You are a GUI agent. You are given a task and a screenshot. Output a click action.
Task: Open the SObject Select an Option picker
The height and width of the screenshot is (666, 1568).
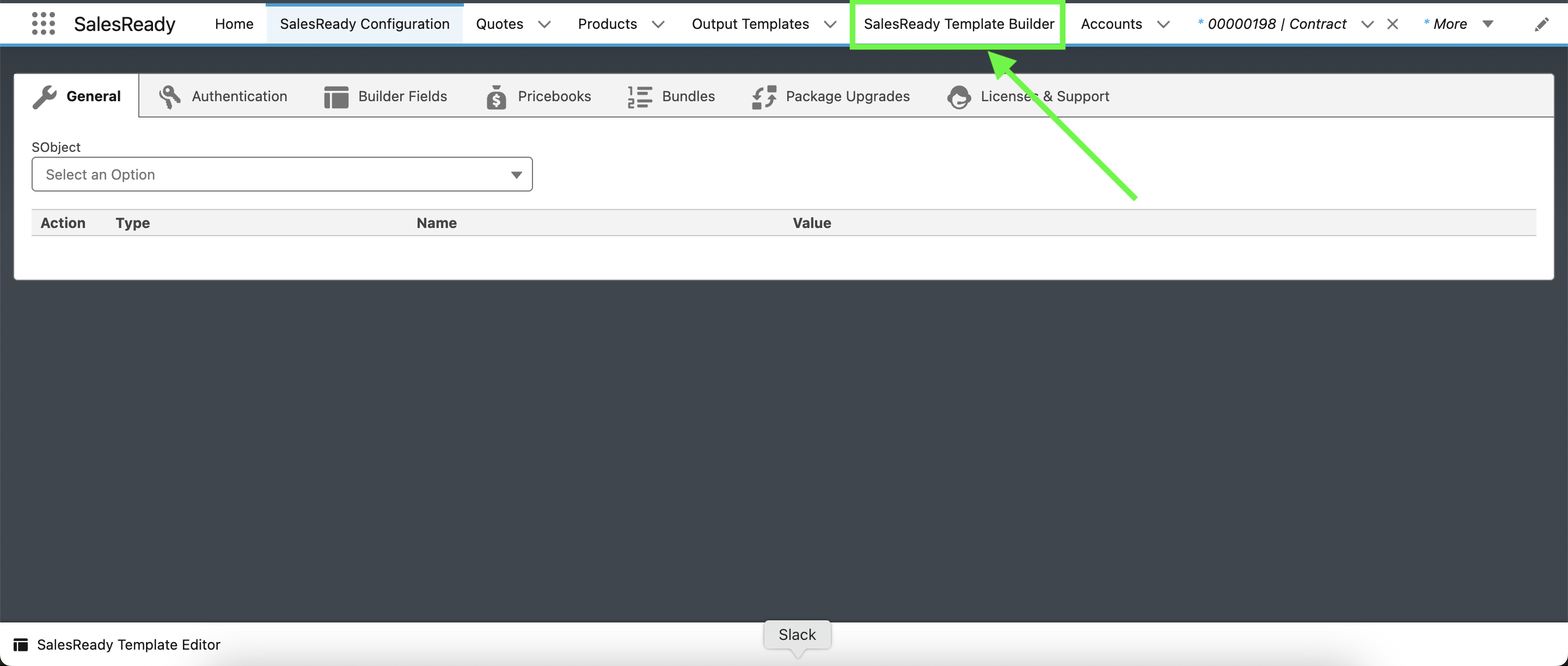coord(282,174)
